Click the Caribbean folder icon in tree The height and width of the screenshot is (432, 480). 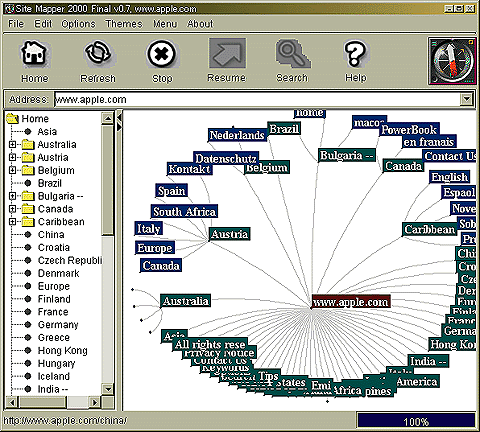coord(28,221)
